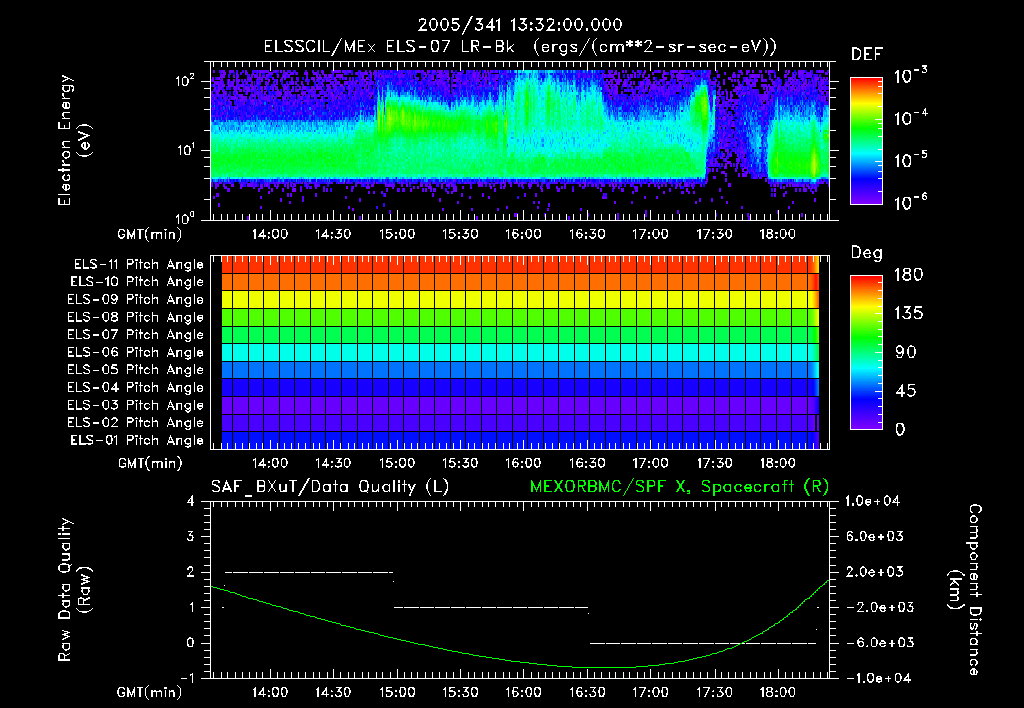This screenshot has height=708, width=1024.
Task: Click the DEF label above the color bar
Action: (867, 55)
